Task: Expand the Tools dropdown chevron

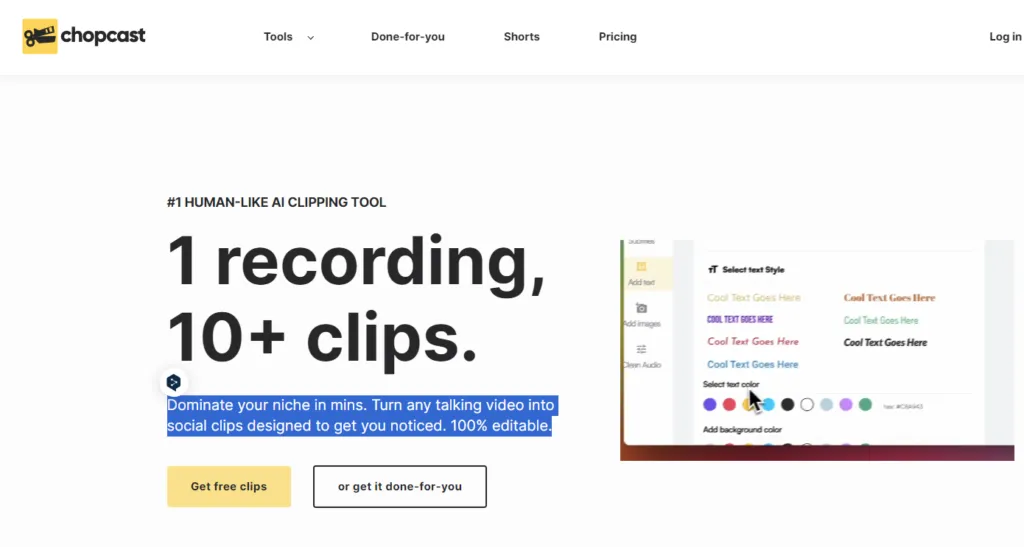Action: click(311, 38)
